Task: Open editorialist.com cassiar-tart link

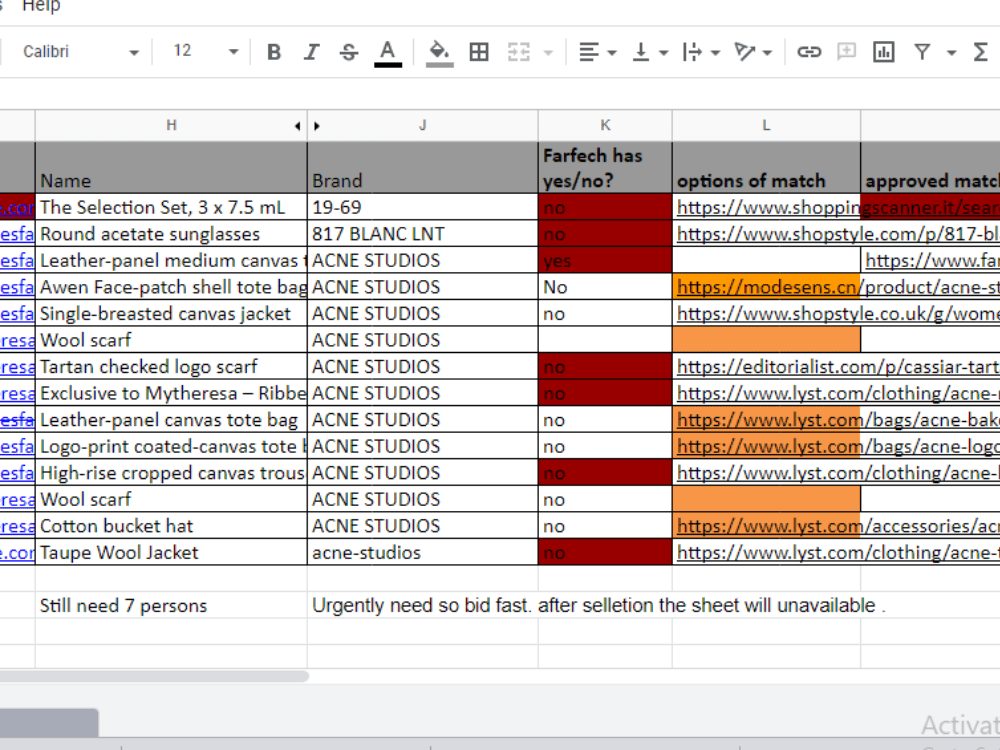Action: click(x=838, y=367)
